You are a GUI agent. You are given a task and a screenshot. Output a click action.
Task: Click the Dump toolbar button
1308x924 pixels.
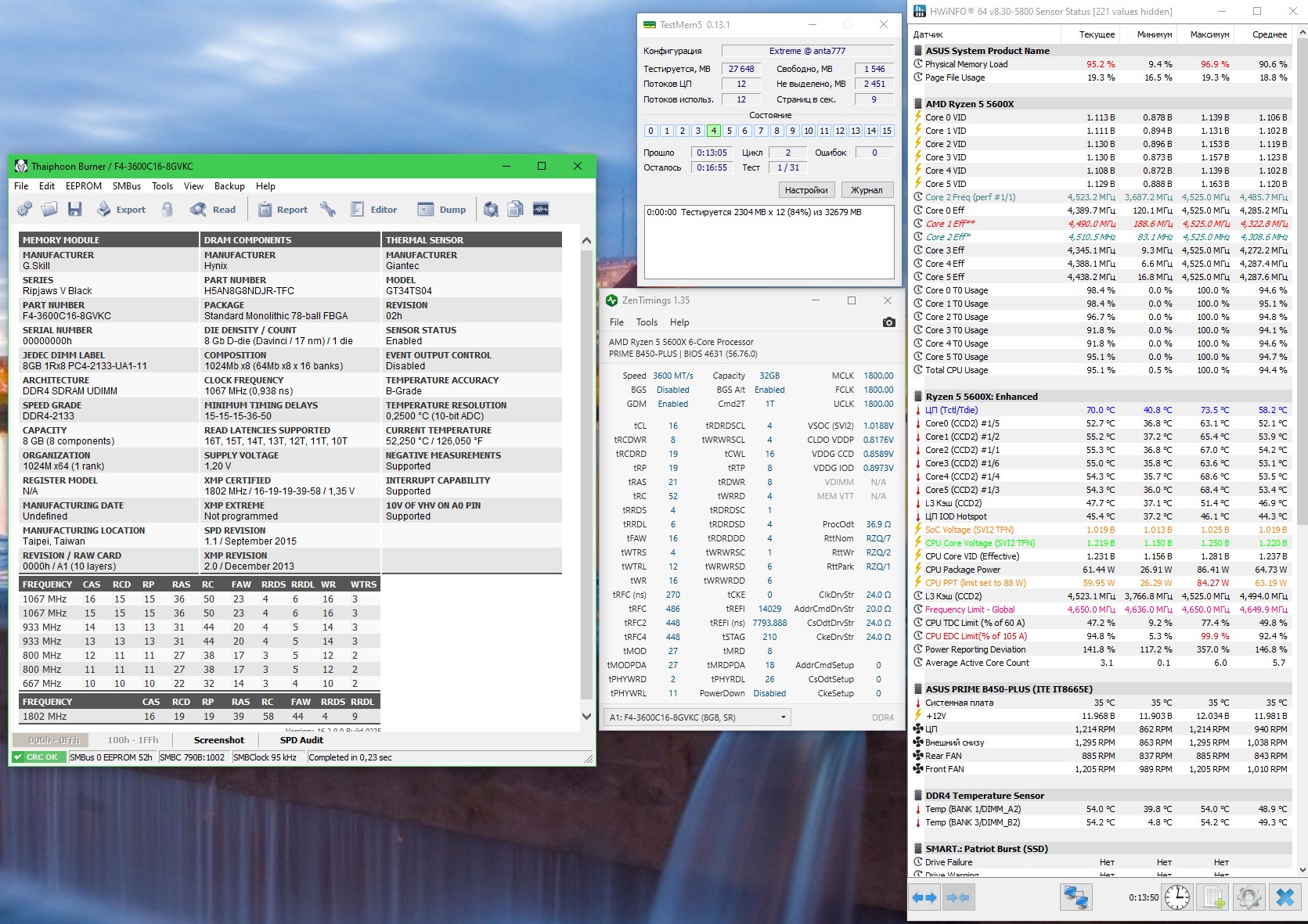pos(441,209)
